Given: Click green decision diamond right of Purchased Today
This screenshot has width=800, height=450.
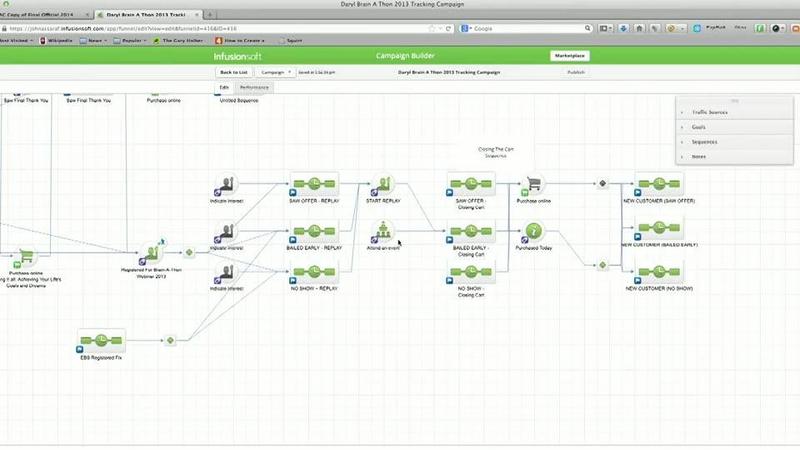Looking at the screenshot, I should pyautogui.click(x=603, y=265).
